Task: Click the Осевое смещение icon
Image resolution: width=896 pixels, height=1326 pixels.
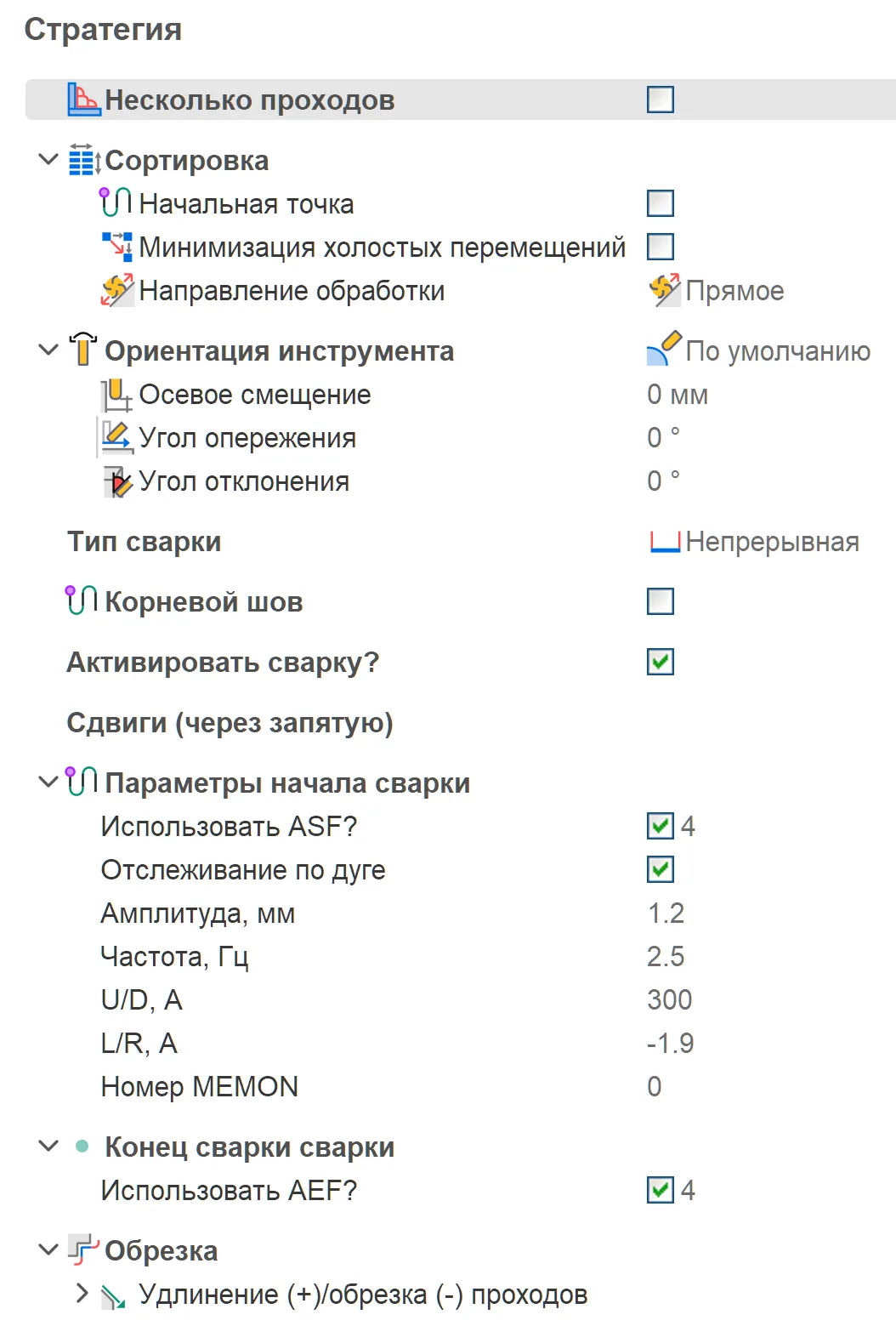Action: [116, 395]
